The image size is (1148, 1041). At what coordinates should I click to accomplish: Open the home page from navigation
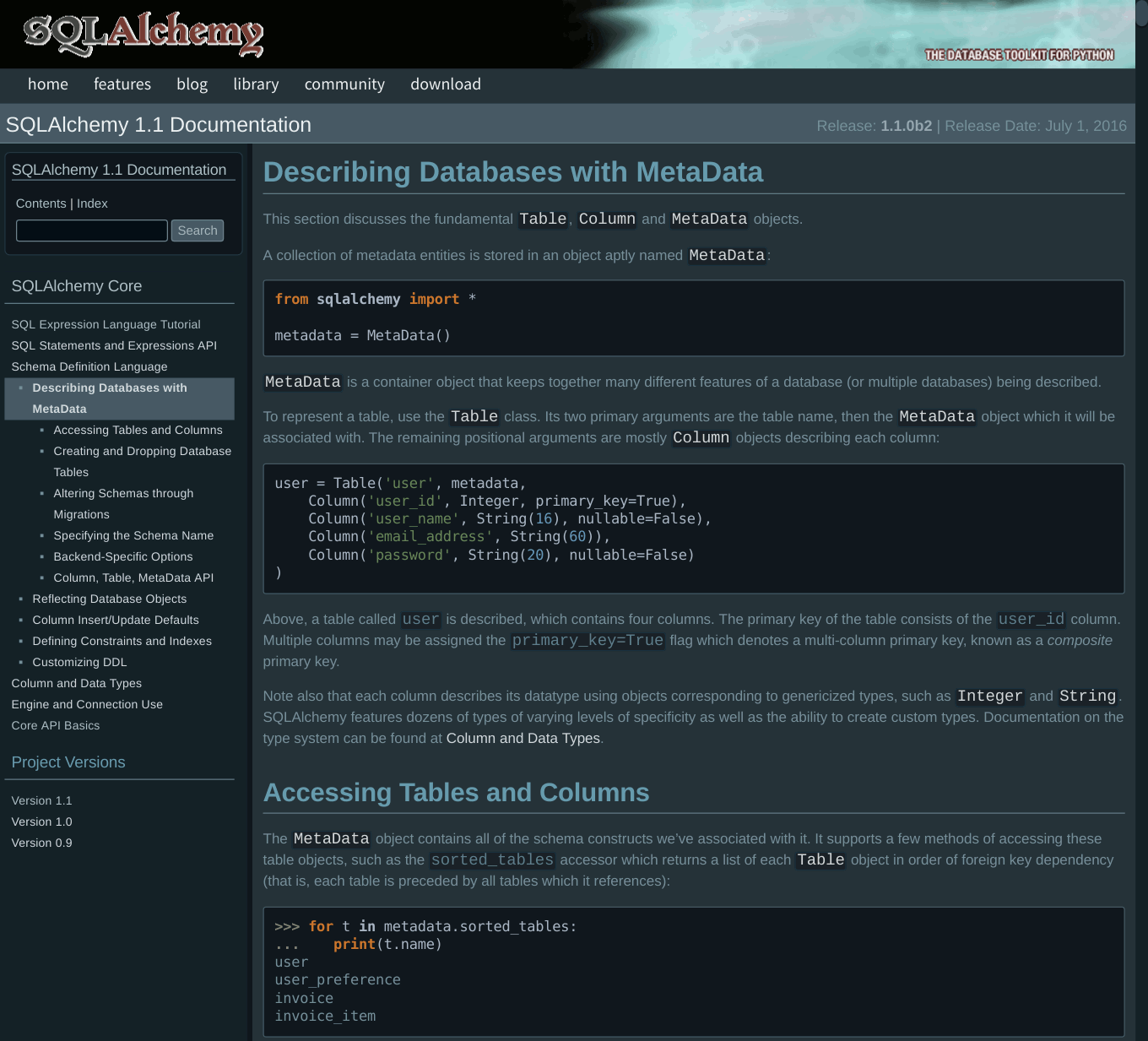click(47, 84)
